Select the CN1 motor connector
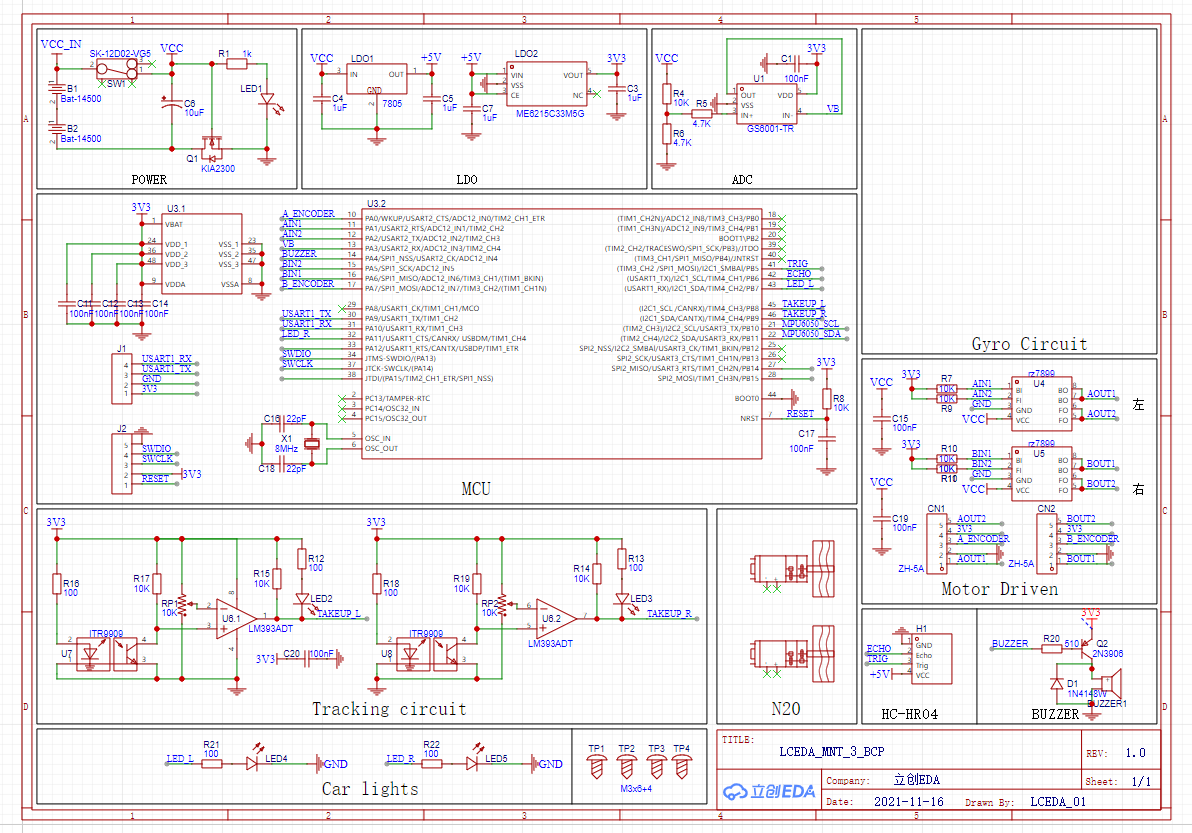 click(x=936, y=543)
